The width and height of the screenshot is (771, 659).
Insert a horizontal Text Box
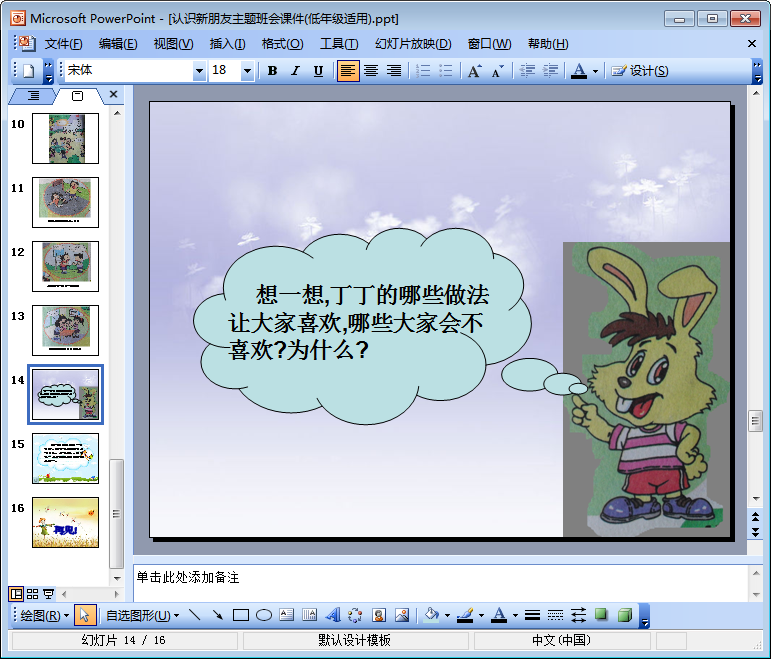(x=286, y=615)
